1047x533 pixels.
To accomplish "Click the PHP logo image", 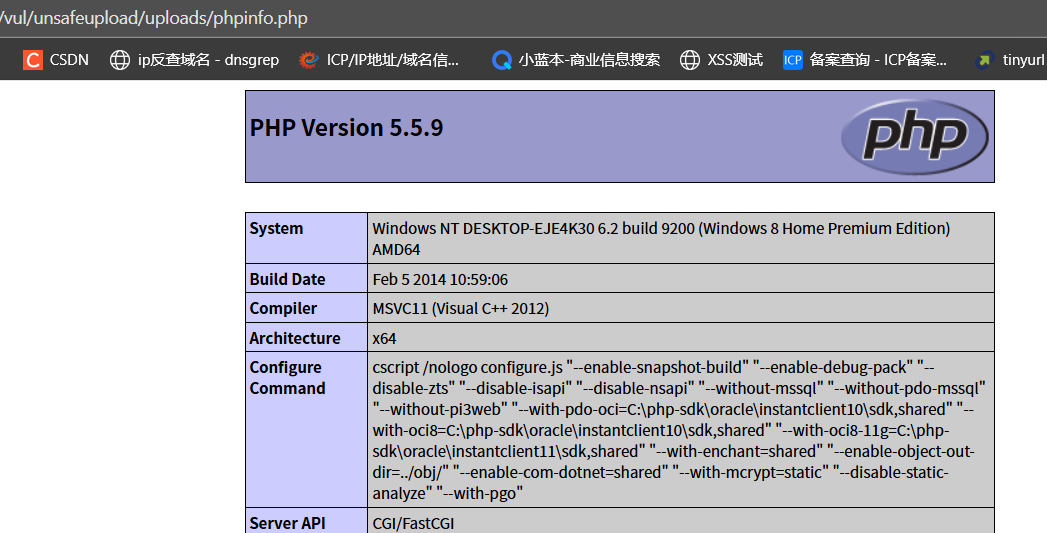I will pos(914,136).
